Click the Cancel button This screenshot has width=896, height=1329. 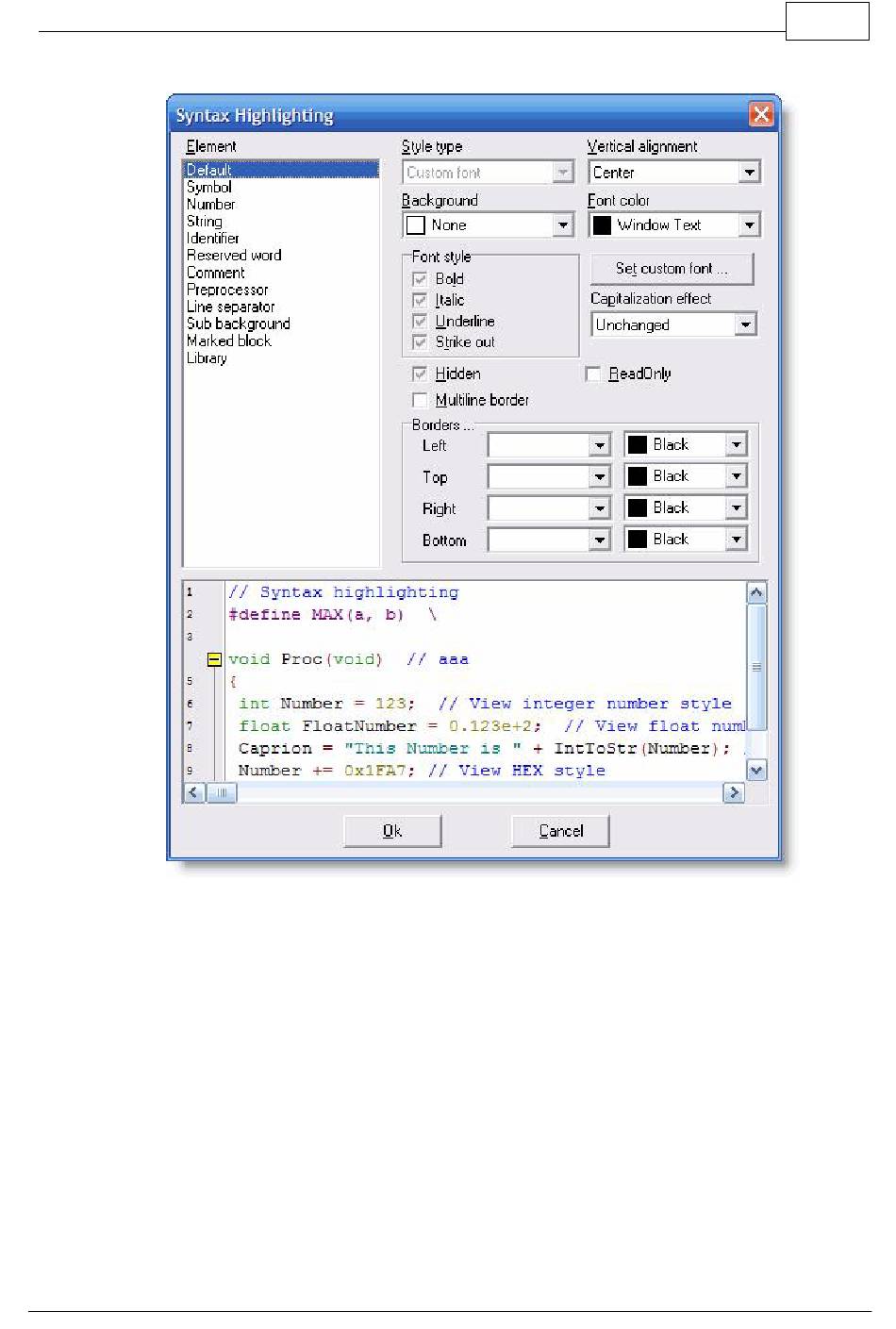(x=560, y=831)
